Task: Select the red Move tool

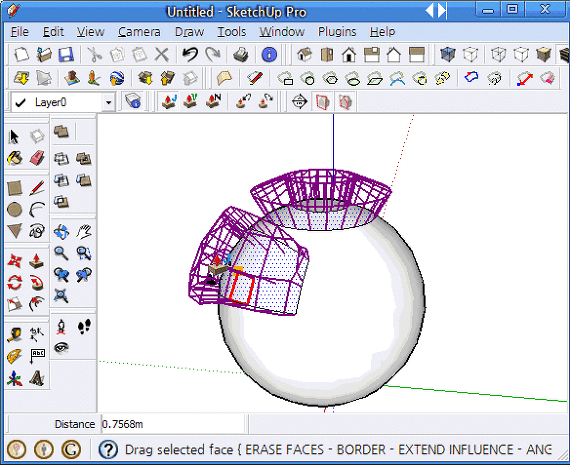Action: [x=15, y=261]
